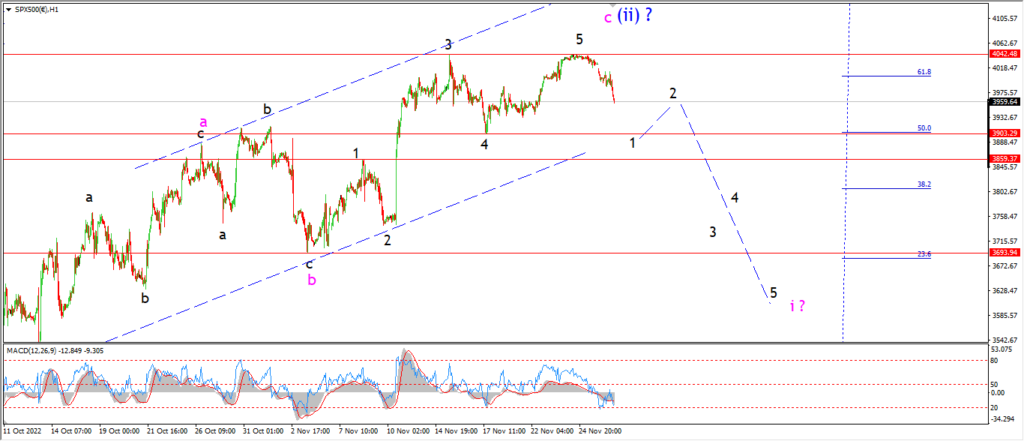Select the 38.2 Fibonacci level label

[923, 184]
